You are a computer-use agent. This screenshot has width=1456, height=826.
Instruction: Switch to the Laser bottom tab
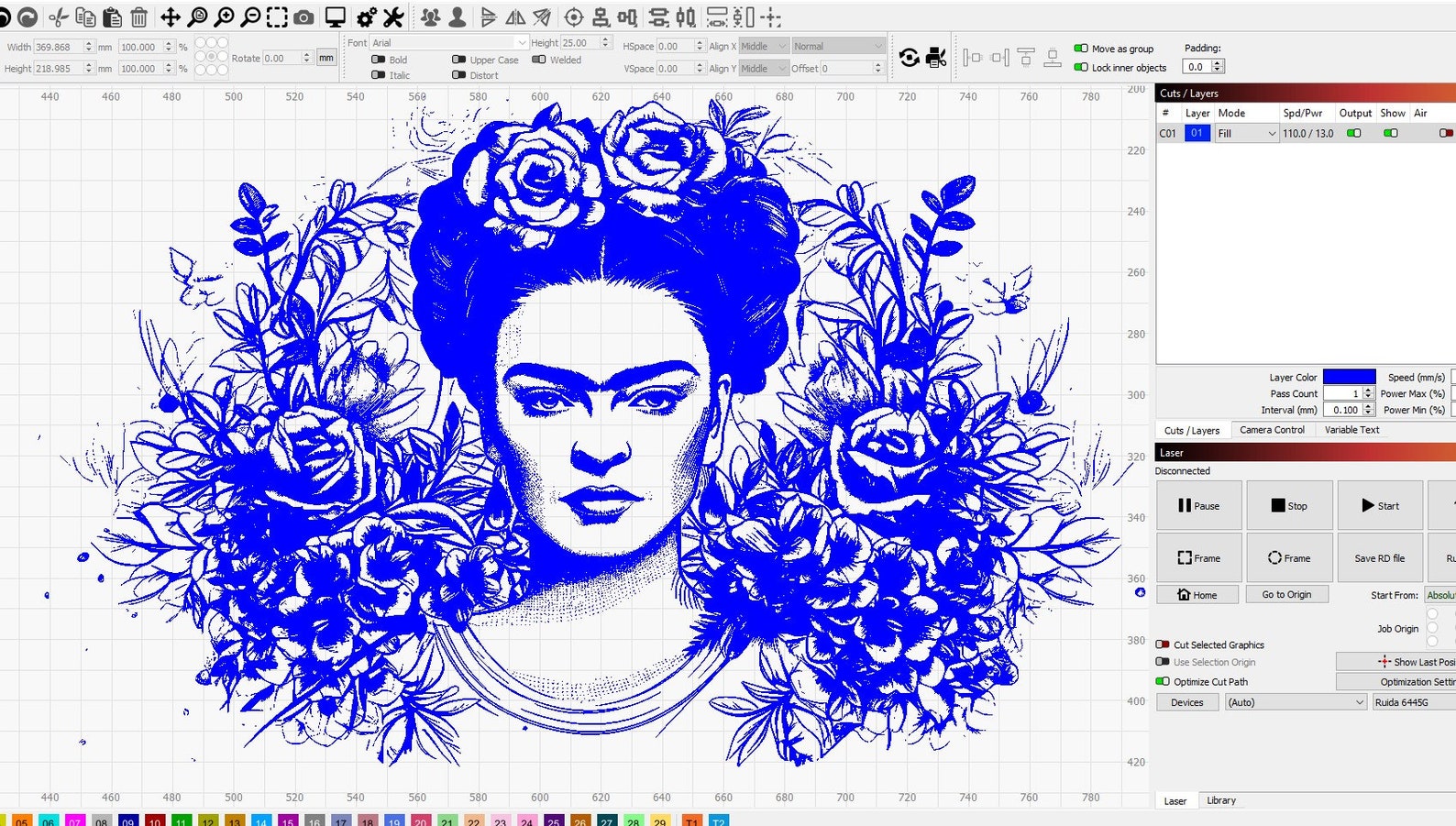(1175, 800)
